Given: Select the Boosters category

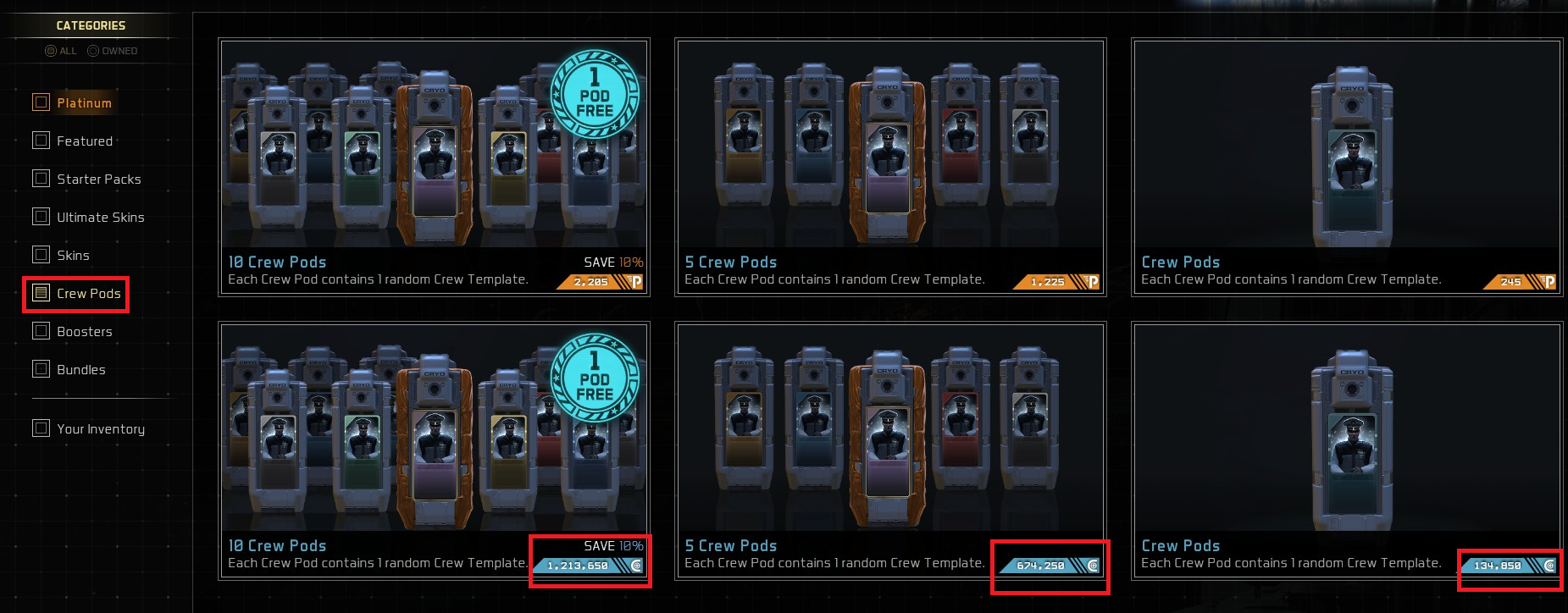Looking at the screenshot, I should 85,331.
